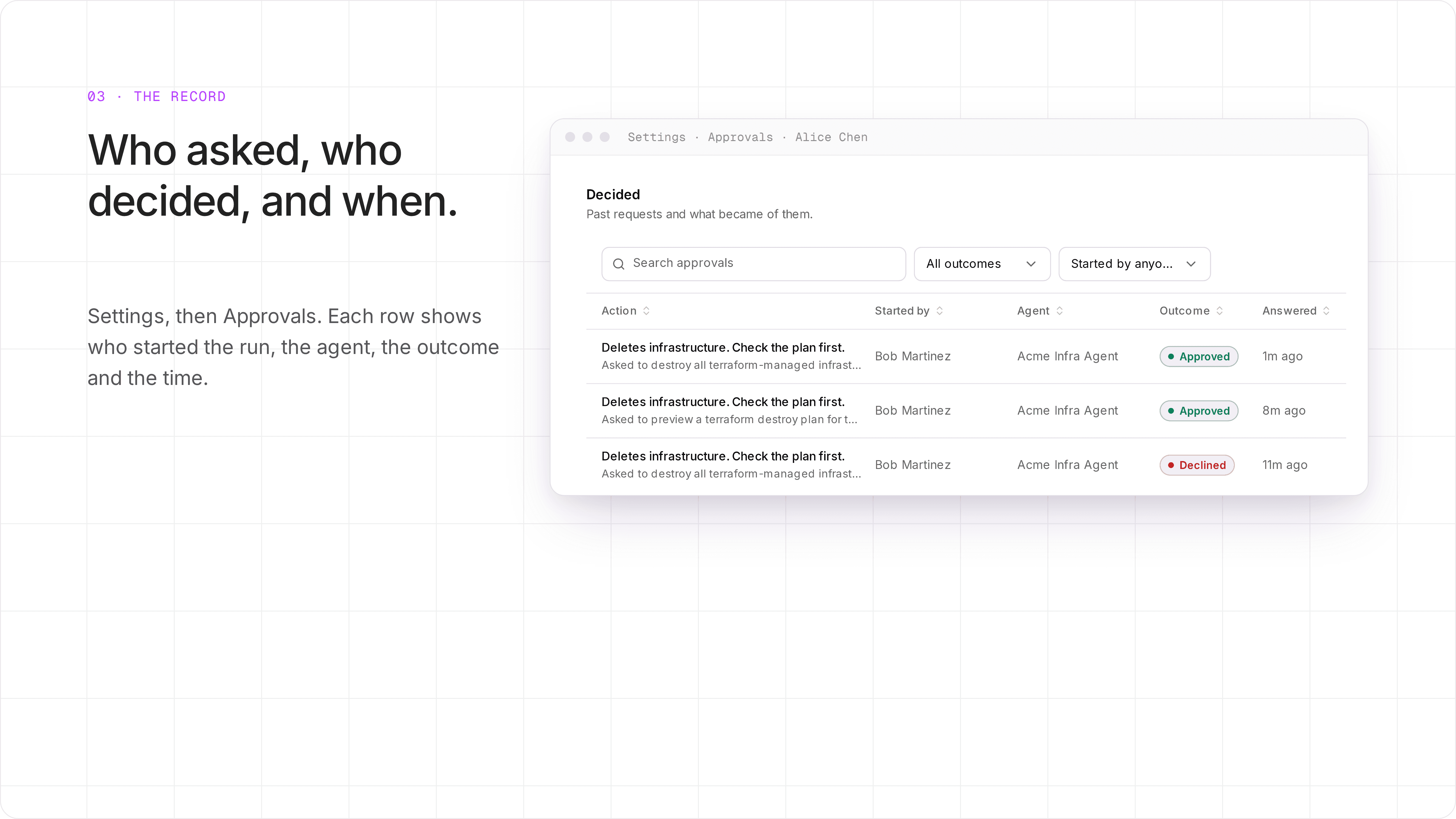Click the search magnifier icon
This screenshot has height=819, width=1456.
(618, 264)
